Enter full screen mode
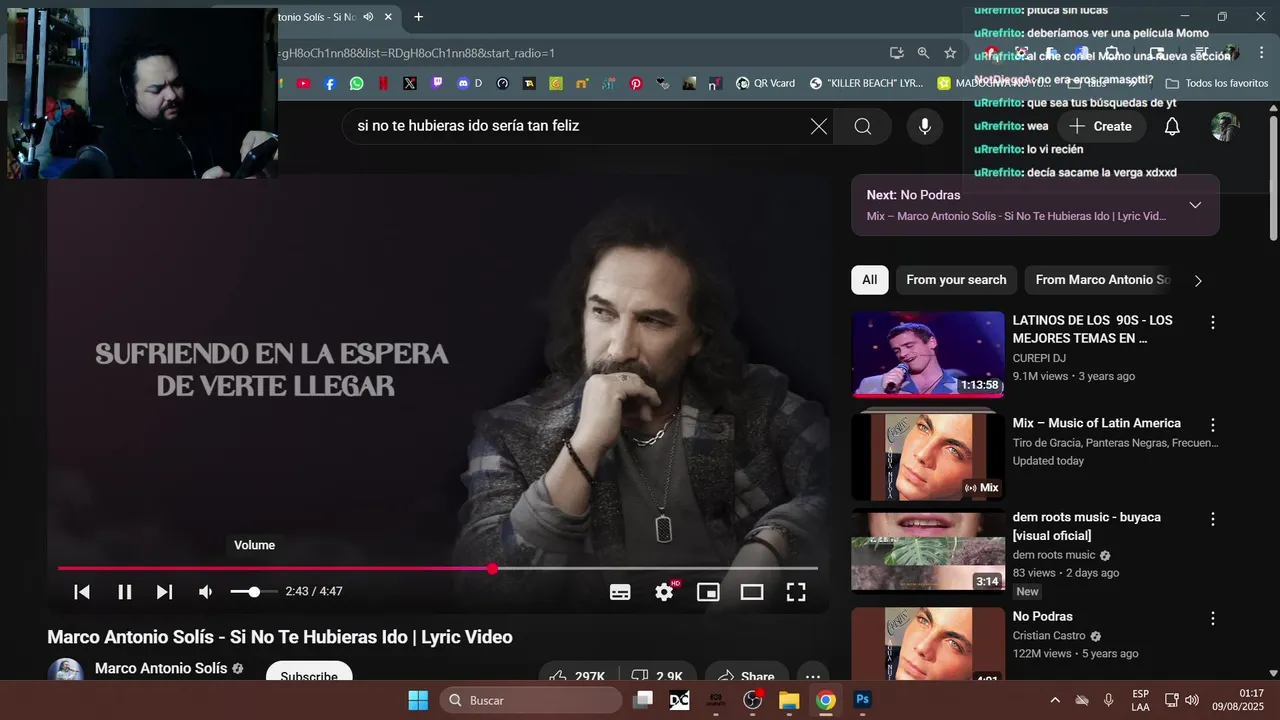This screenshot has width=1280, height=720. click(796, 592)
